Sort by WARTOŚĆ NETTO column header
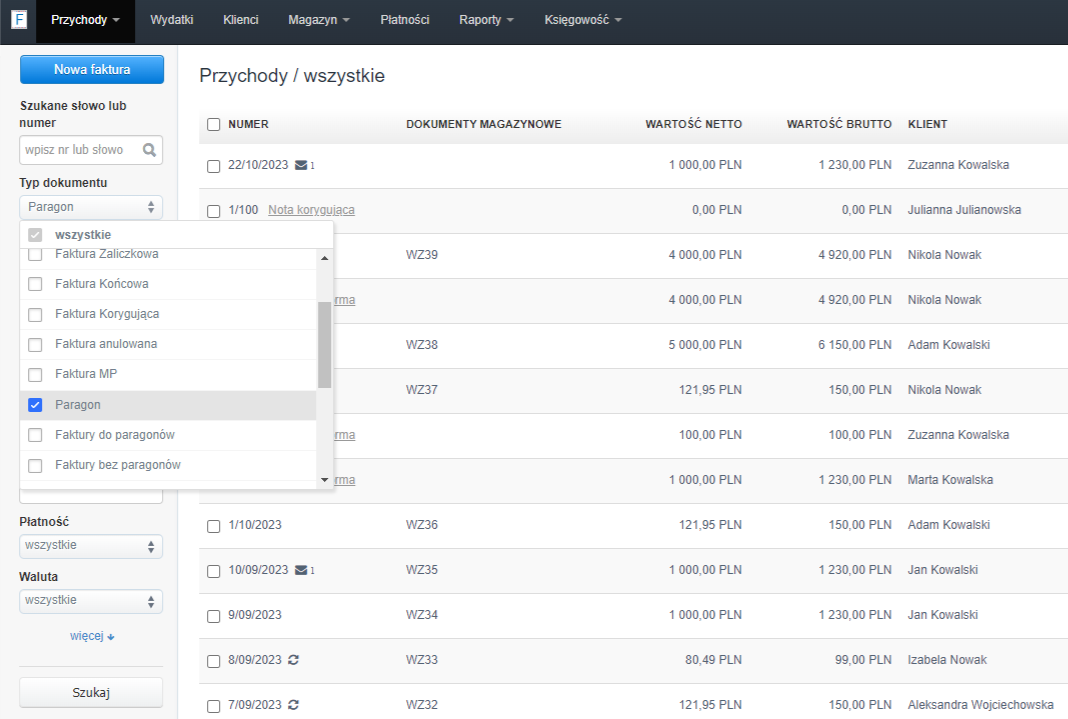1068x719 pixels. [693, 124]
